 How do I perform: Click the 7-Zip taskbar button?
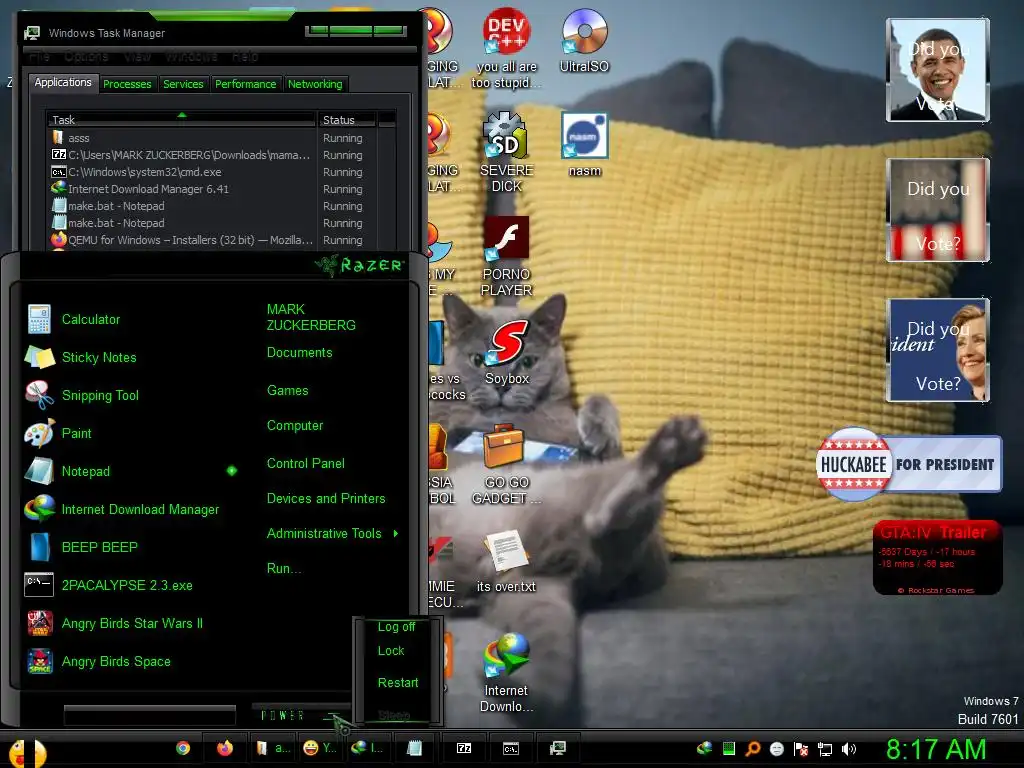pyautogui.click(x=464, y=748)
